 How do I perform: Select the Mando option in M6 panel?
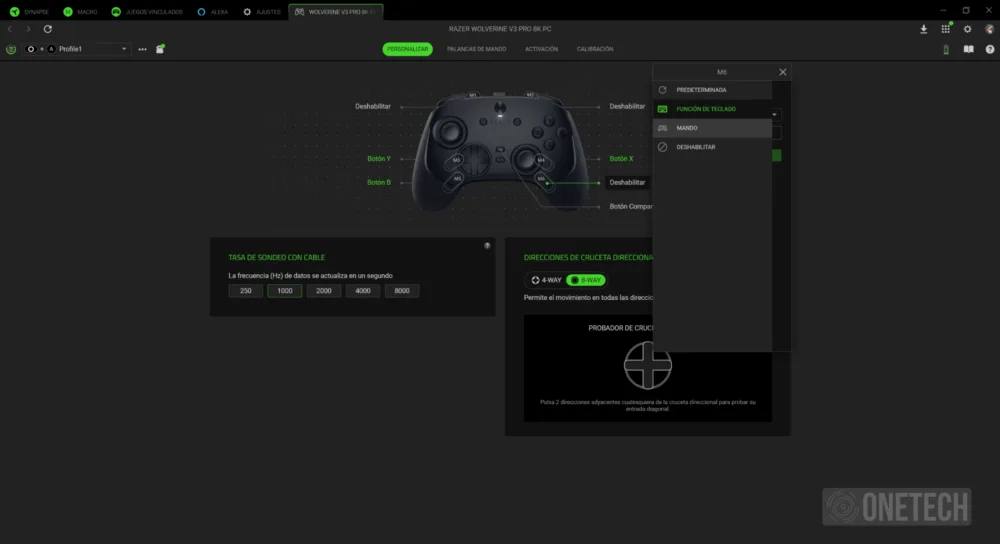[x=712, y=128]
